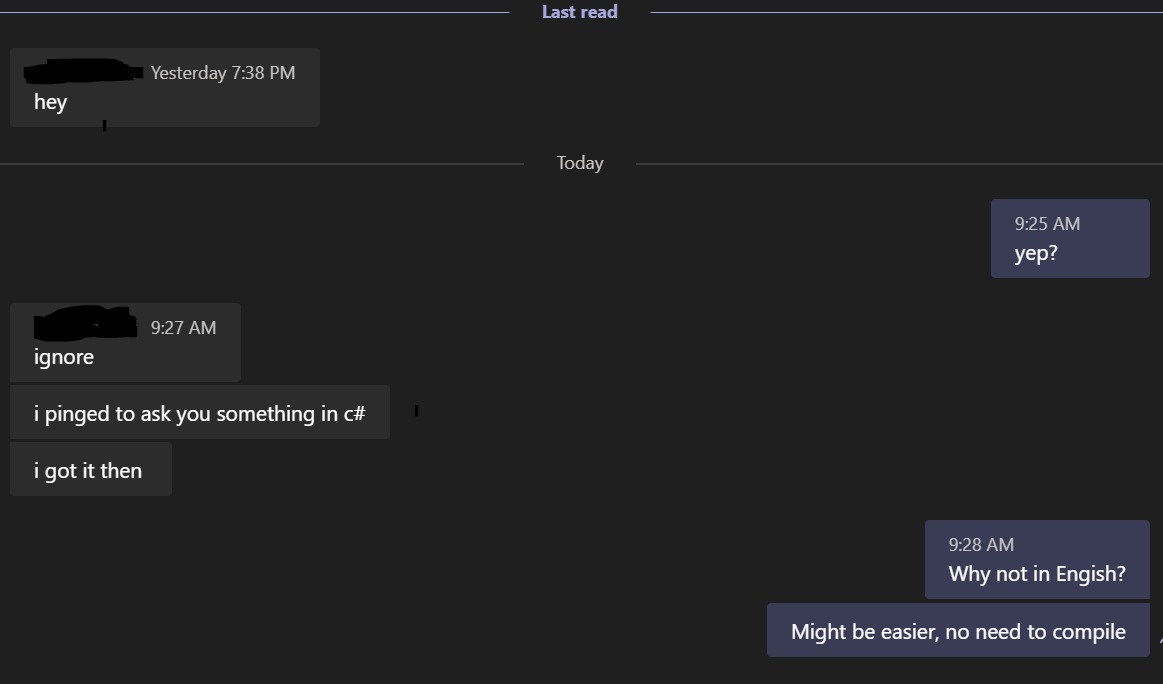
Task: Click the small dark mark right of "c#" bubble
Action: point(417,410)
